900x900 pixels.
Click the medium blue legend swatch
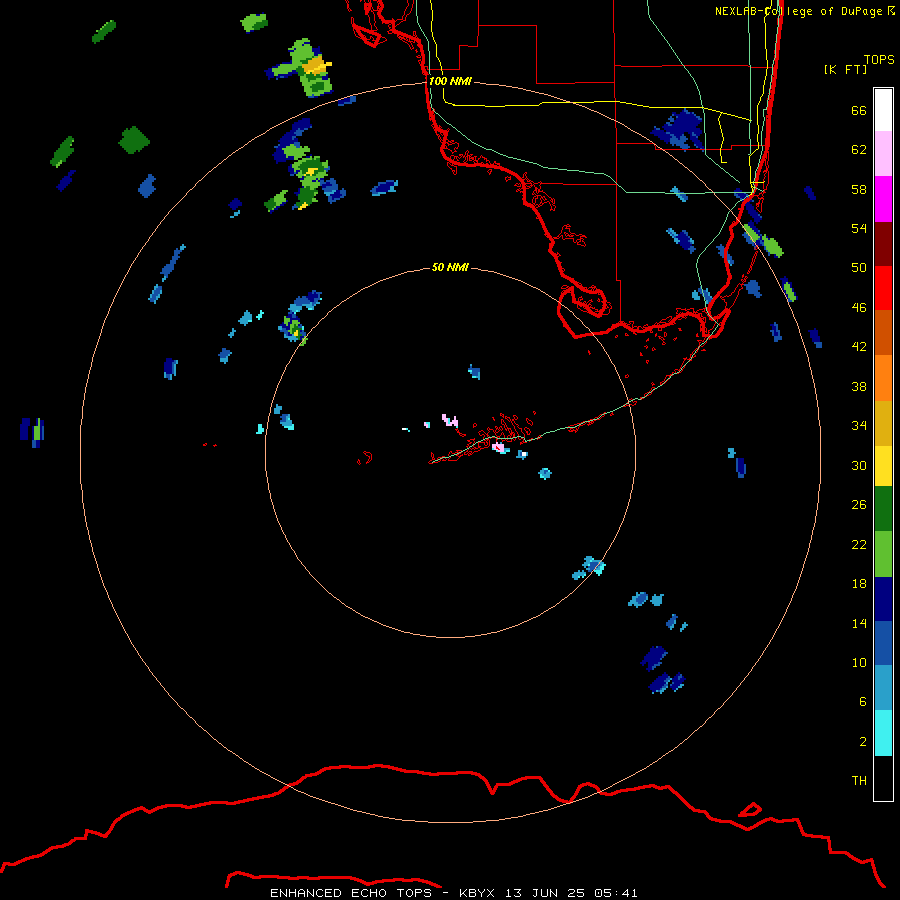(883, 643)
